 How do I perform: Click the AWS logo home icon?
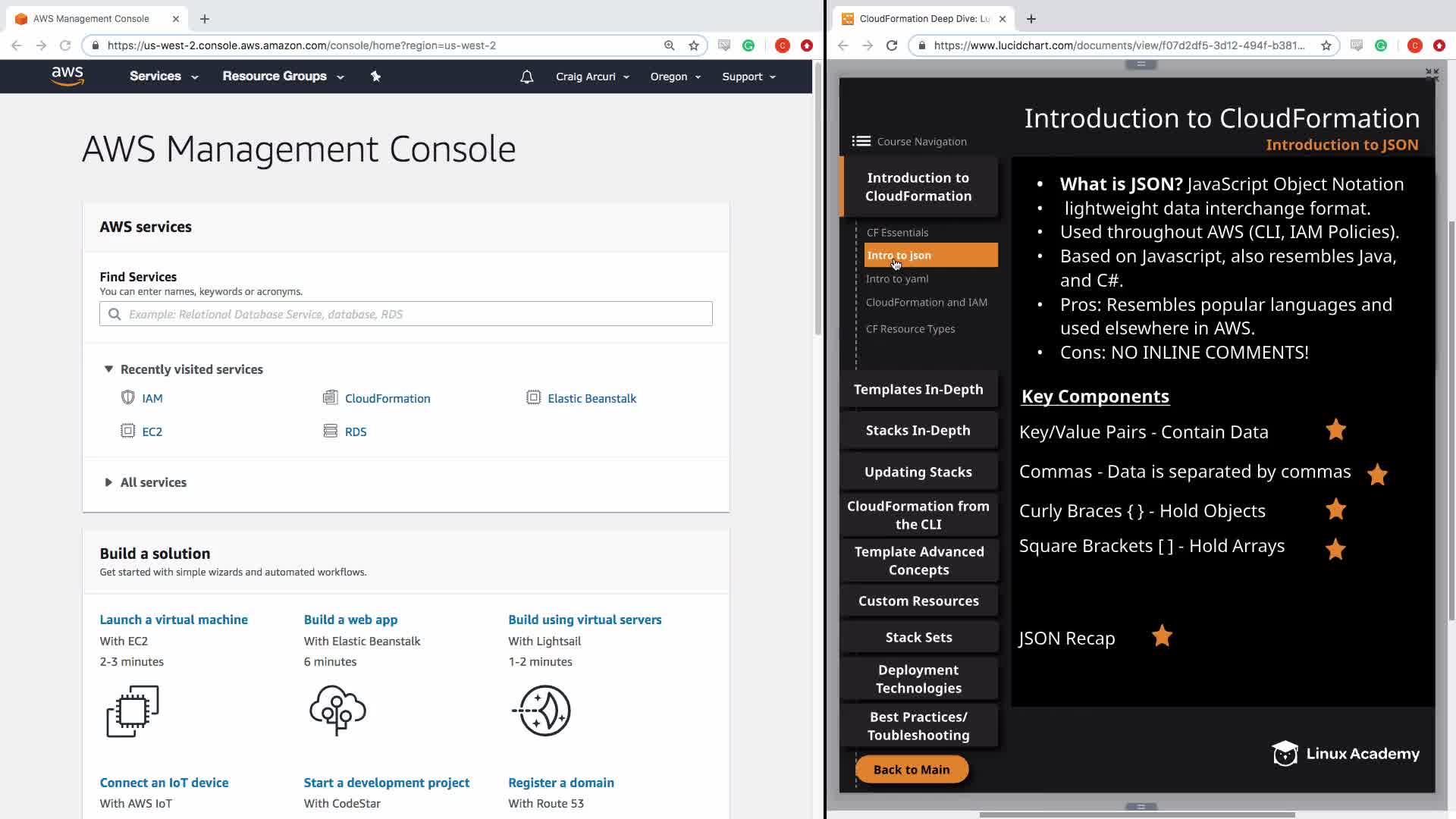click(x=67, y=76)
